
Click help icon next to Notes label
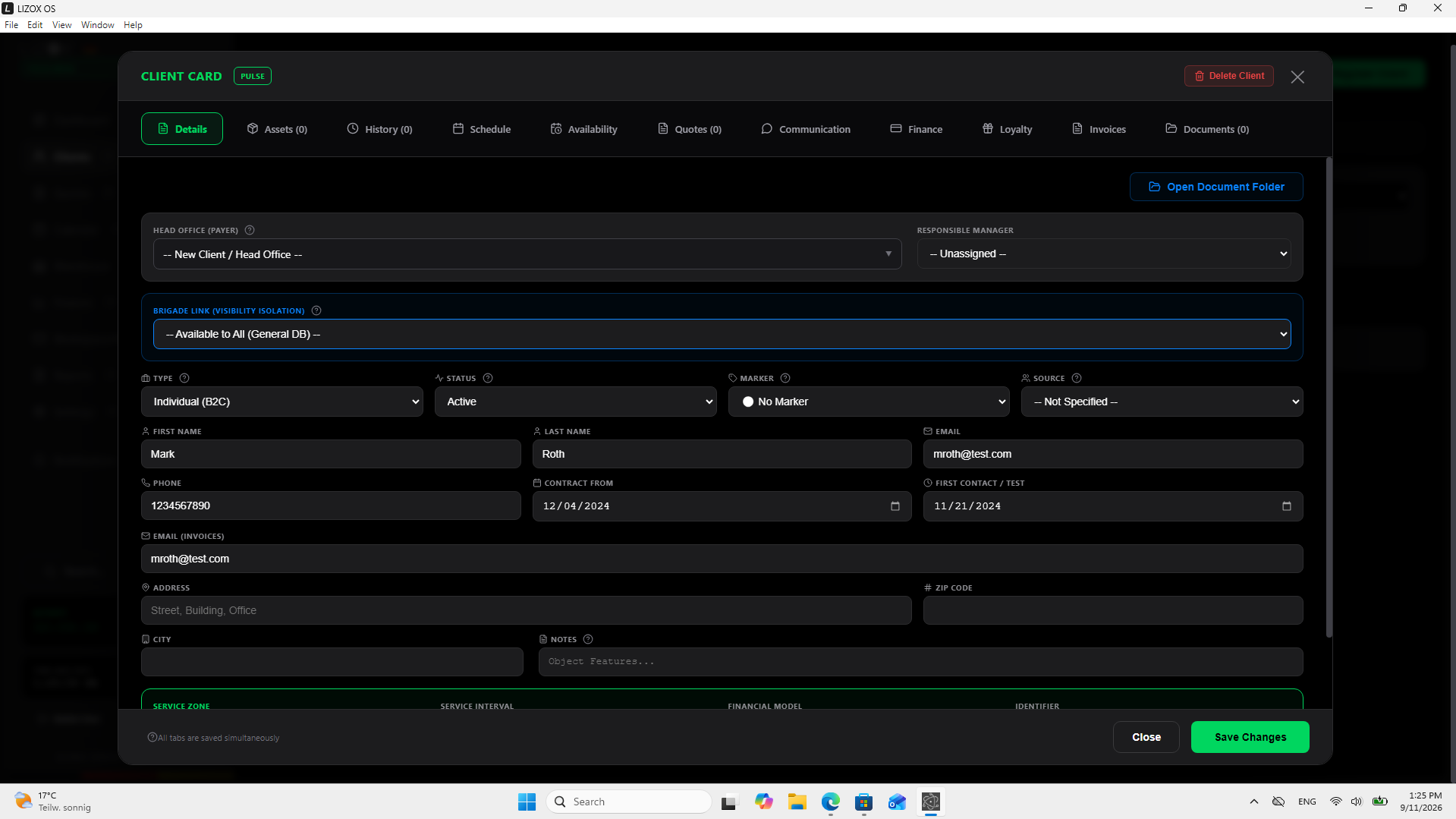(x=588, y=639)
